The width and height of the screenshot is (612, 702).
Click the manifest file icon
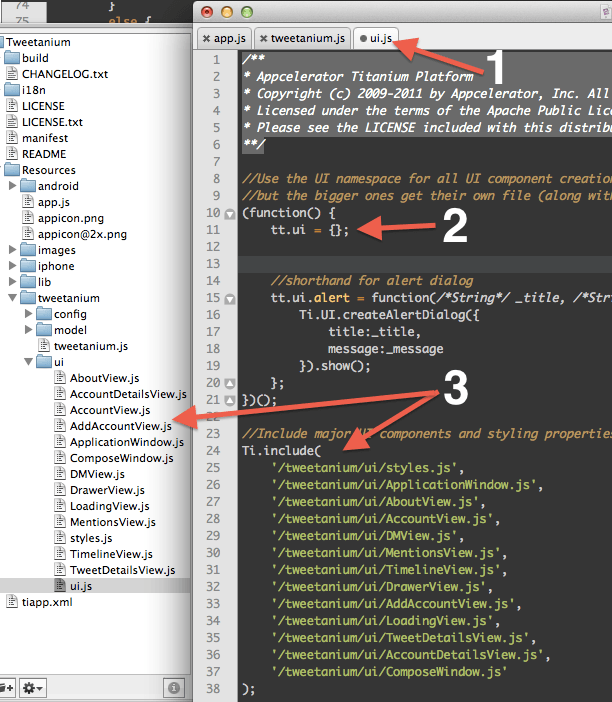[12, 137]
